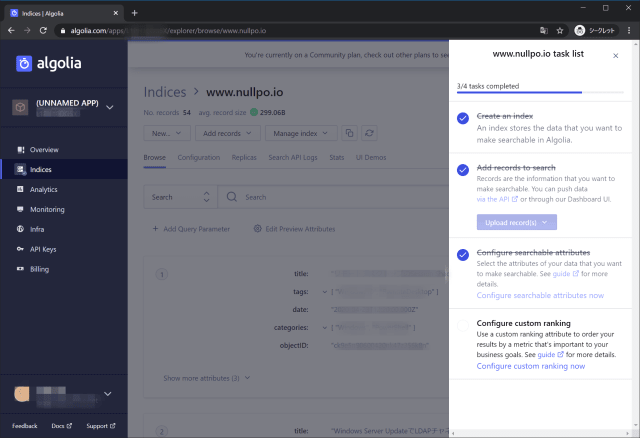Viewport: 640px width, 438px height.
Task: Open Analytics from the sidebar
Action: tap(43, 189)
